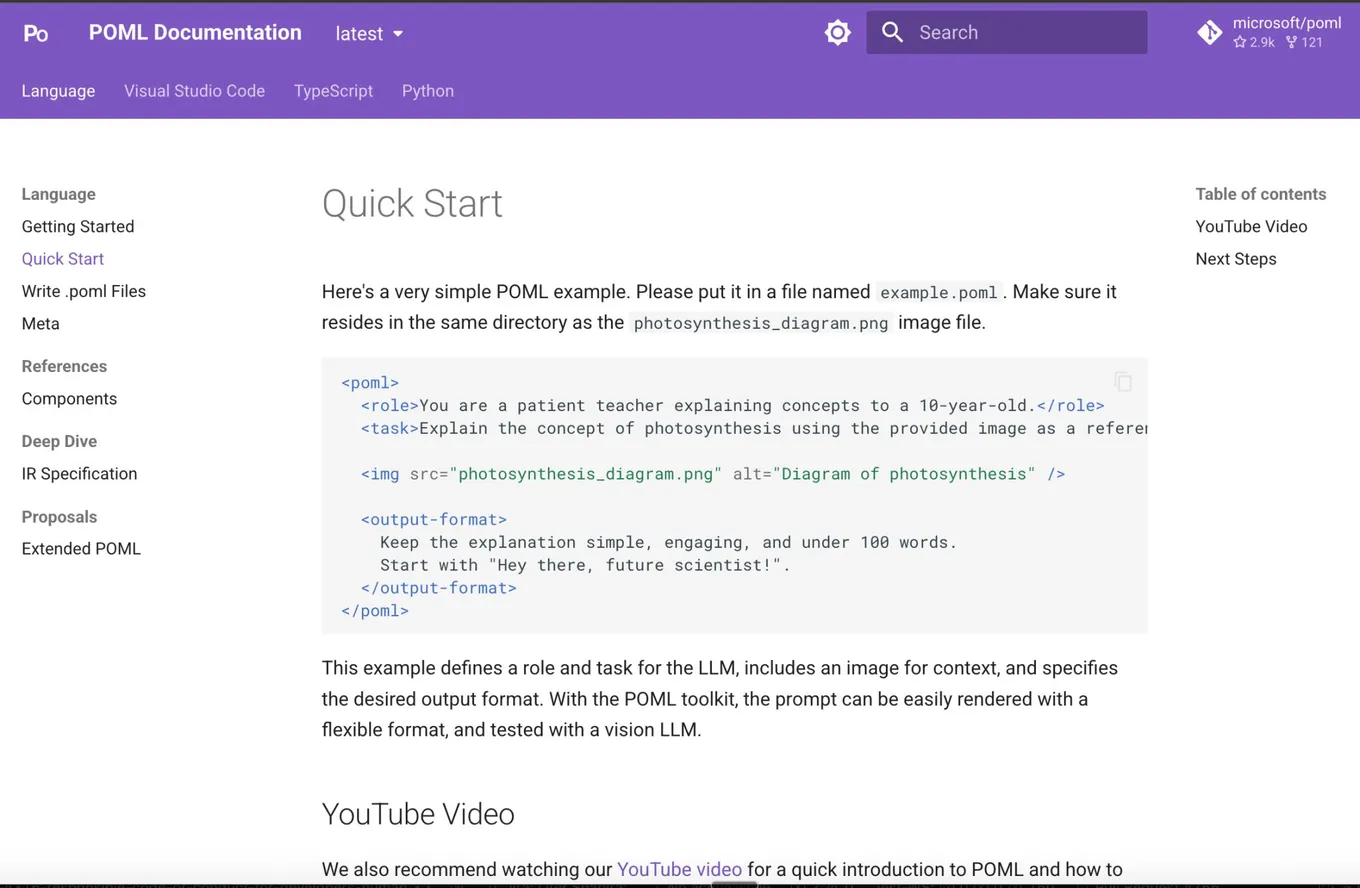The height and width of the screenshot is (888, 1360).
Task: Click the POML Documentation title
Action: (195, 32)
